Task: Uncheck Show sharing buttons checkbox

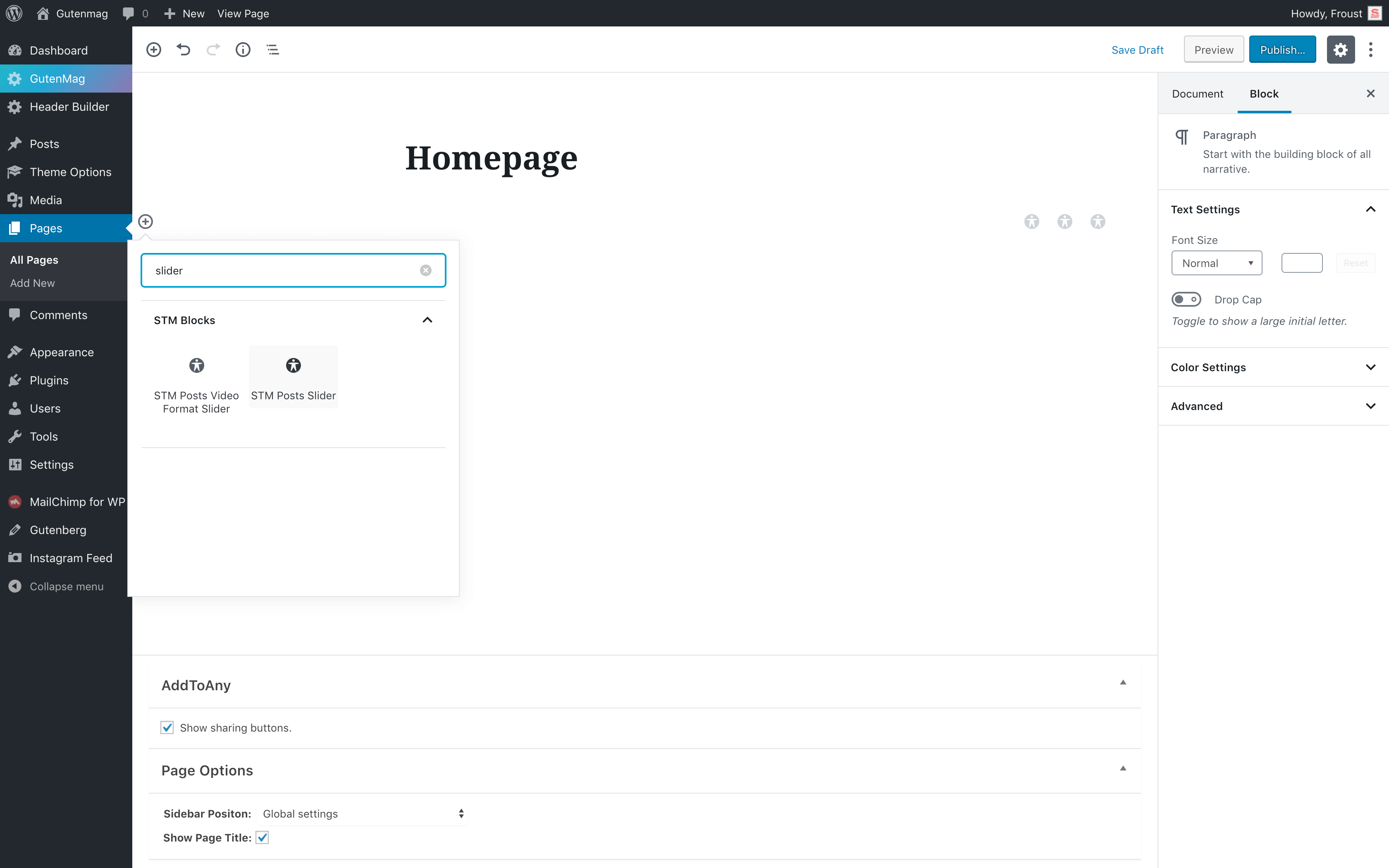Action: pos(167,727)
